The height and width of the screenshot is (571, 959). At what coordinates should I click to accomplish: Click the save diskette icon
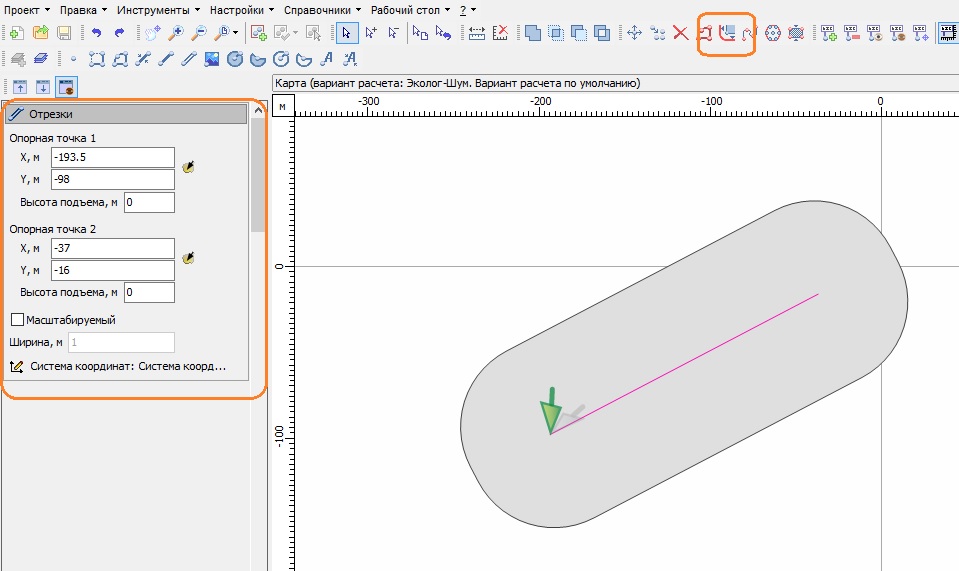(x=64, y=33)
